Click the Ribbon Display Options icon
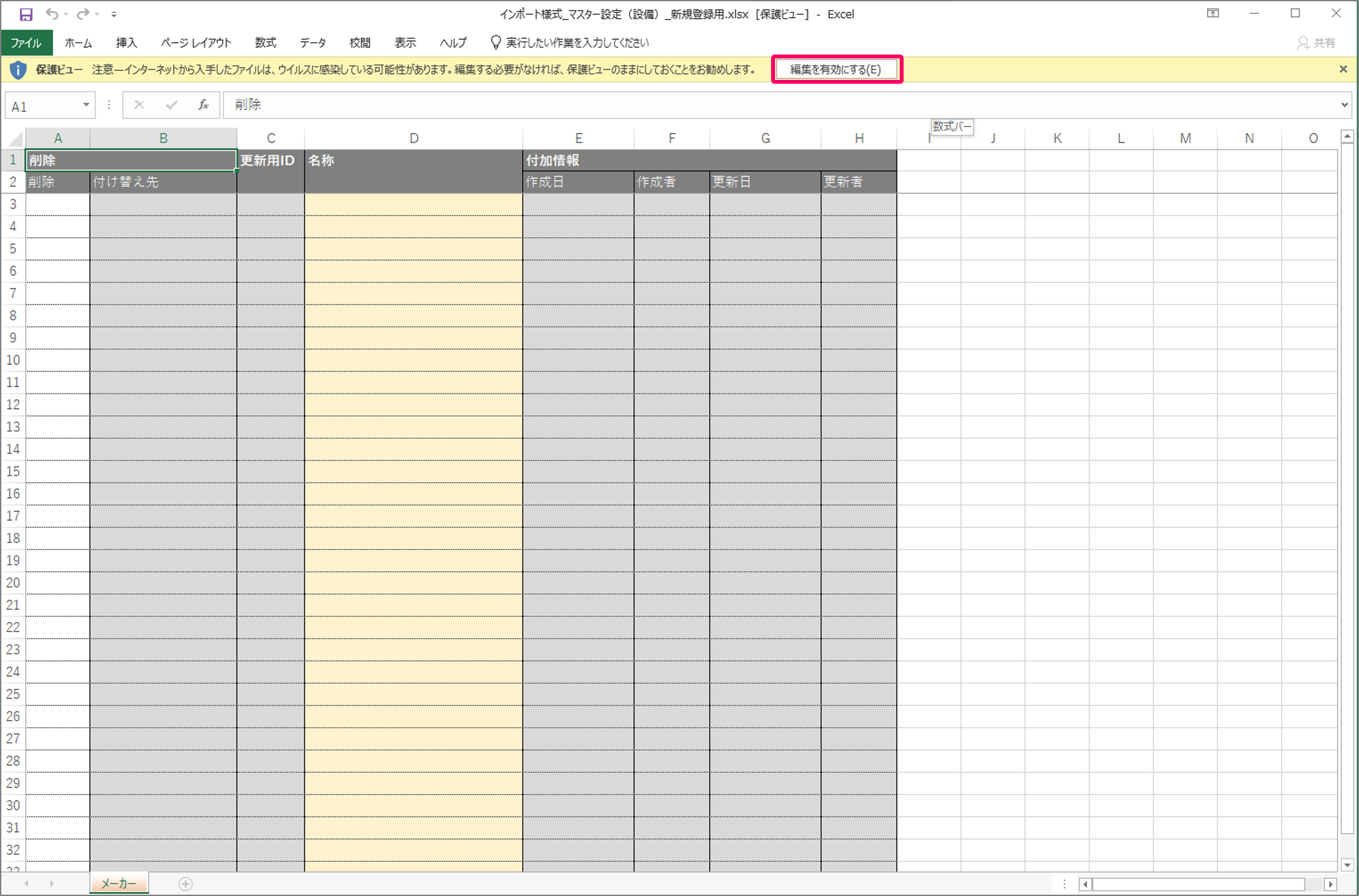The height and width of the screenshot is (896, 1359). pos(1212,14)
